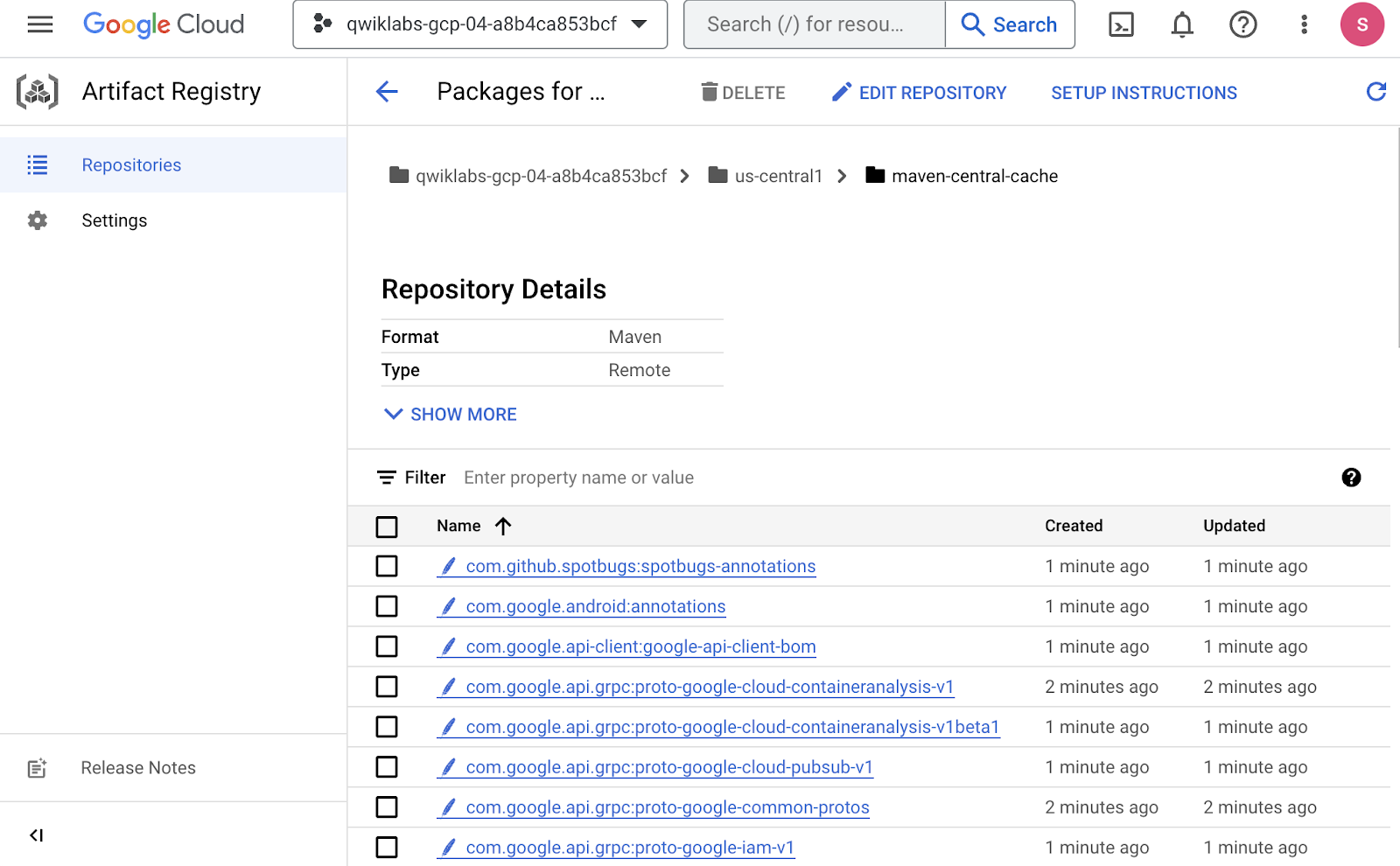Click the Repositories list icon

point(37,165)
